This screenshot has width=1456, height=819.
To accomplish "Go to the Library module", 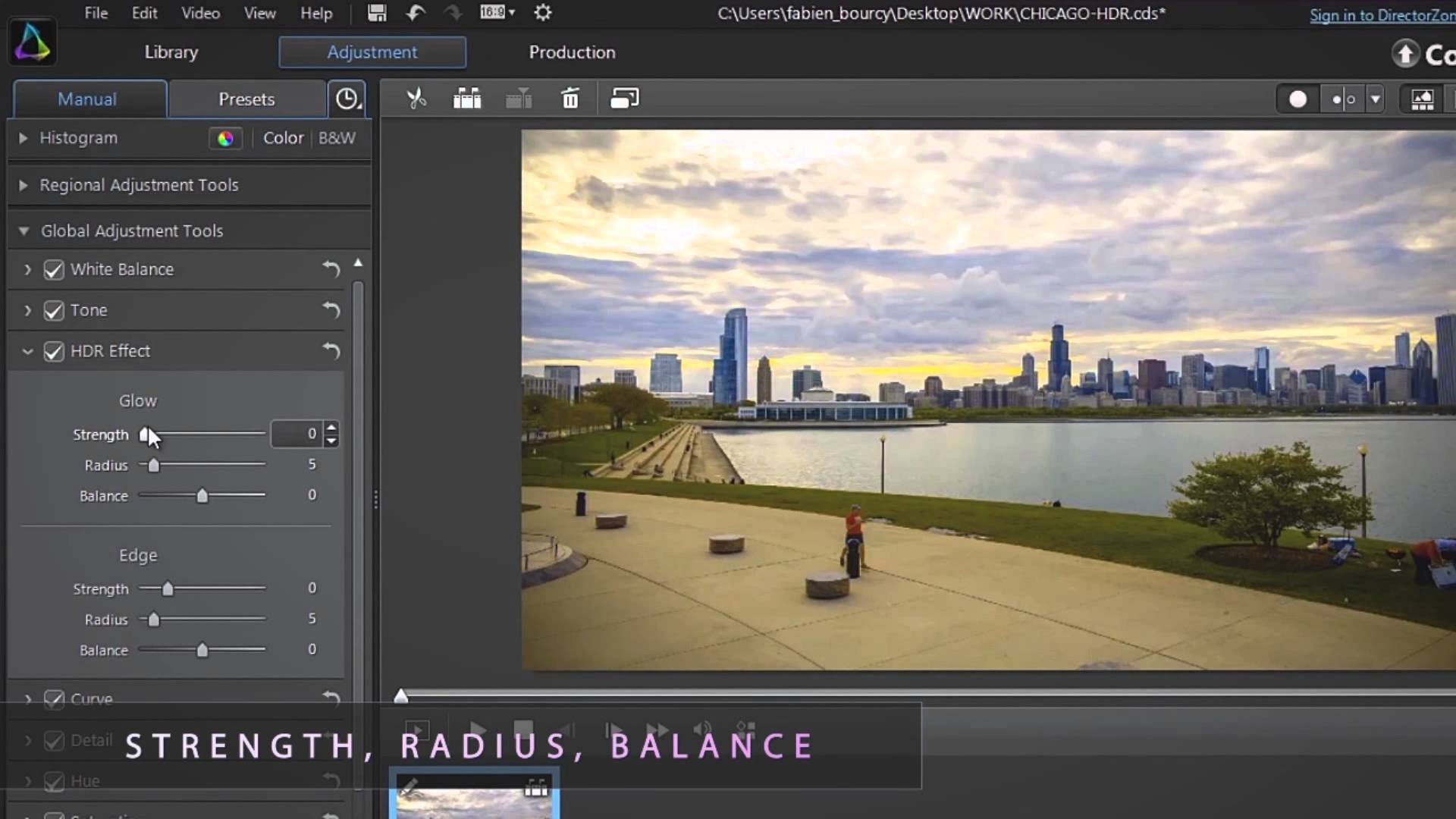I will pos(171,52).
